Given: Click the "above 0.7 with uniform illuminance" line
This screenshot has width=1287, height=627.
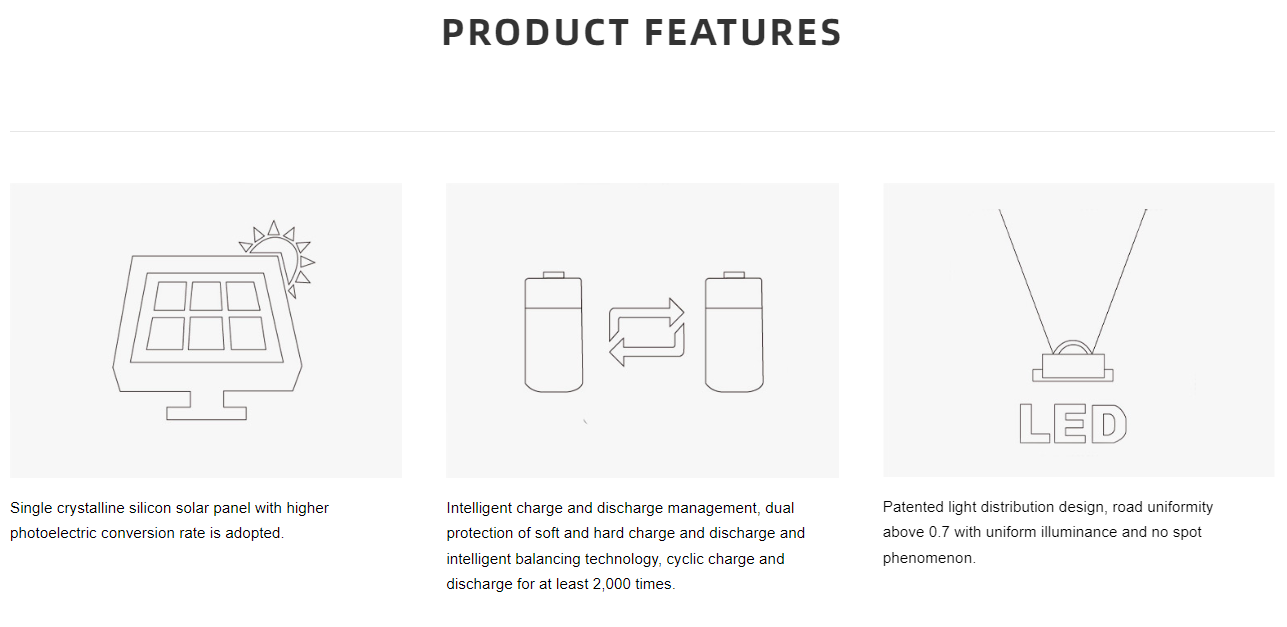Looking at the screenshot, I should [x=1043, y=532].
